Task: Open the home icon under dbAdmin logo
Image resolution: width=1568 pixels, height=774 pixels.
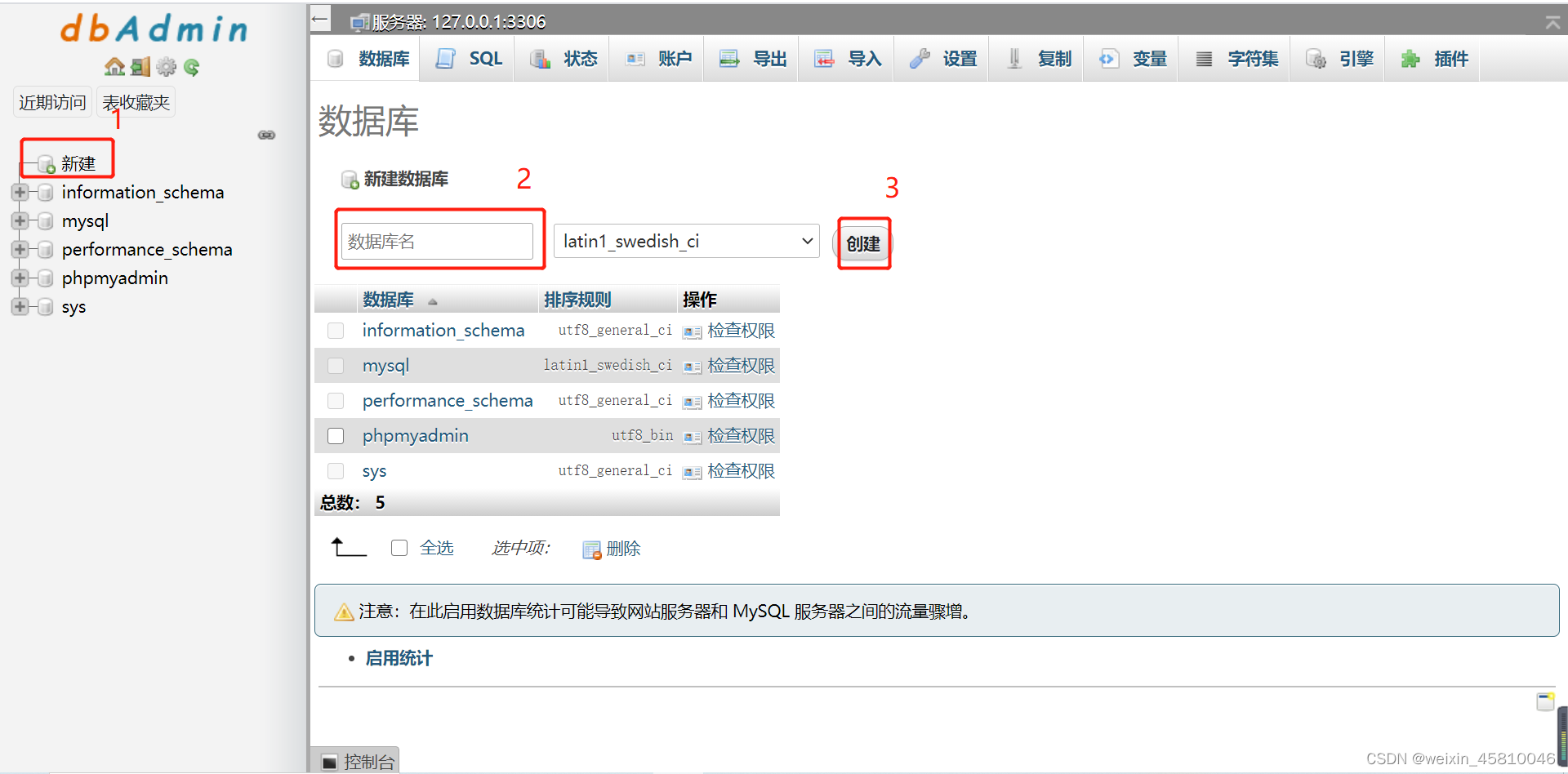Action: point(114,67)
